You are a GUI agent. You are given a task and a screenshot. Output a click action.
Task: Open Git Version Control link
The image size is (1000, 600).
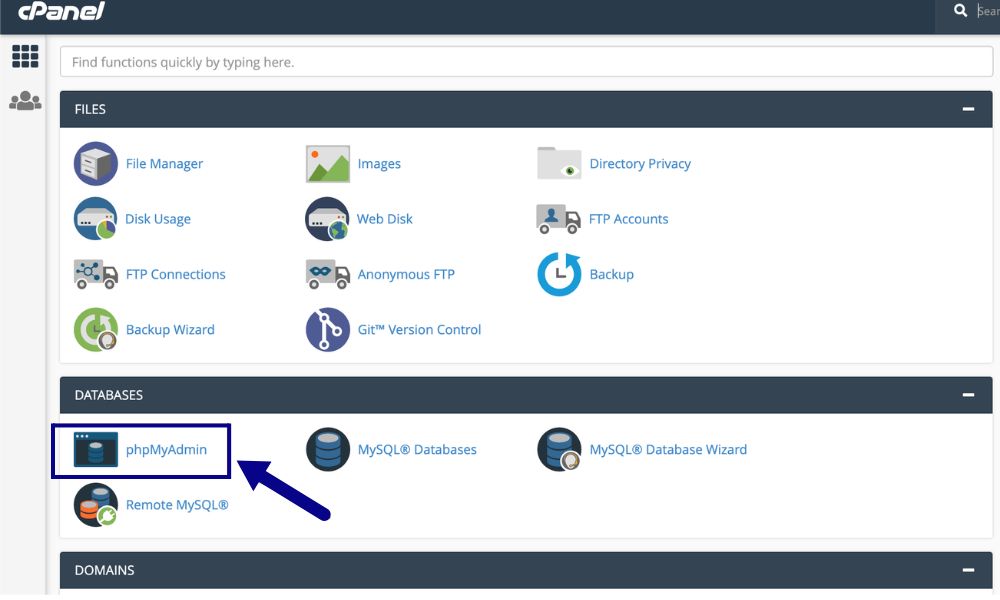click(x=419, y=330)
